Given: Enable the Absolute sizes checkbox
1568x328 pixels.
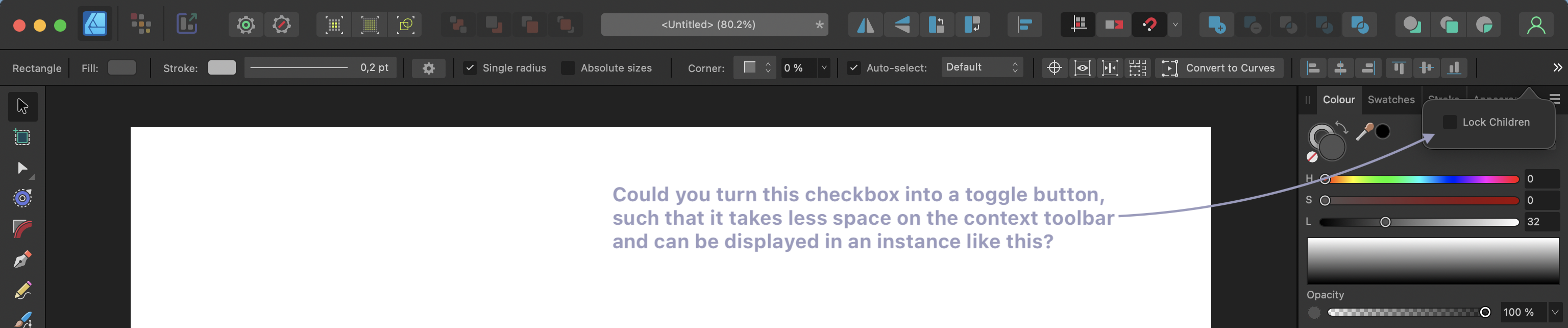Looking at the screenshot, I should click(x=568, y=67).
